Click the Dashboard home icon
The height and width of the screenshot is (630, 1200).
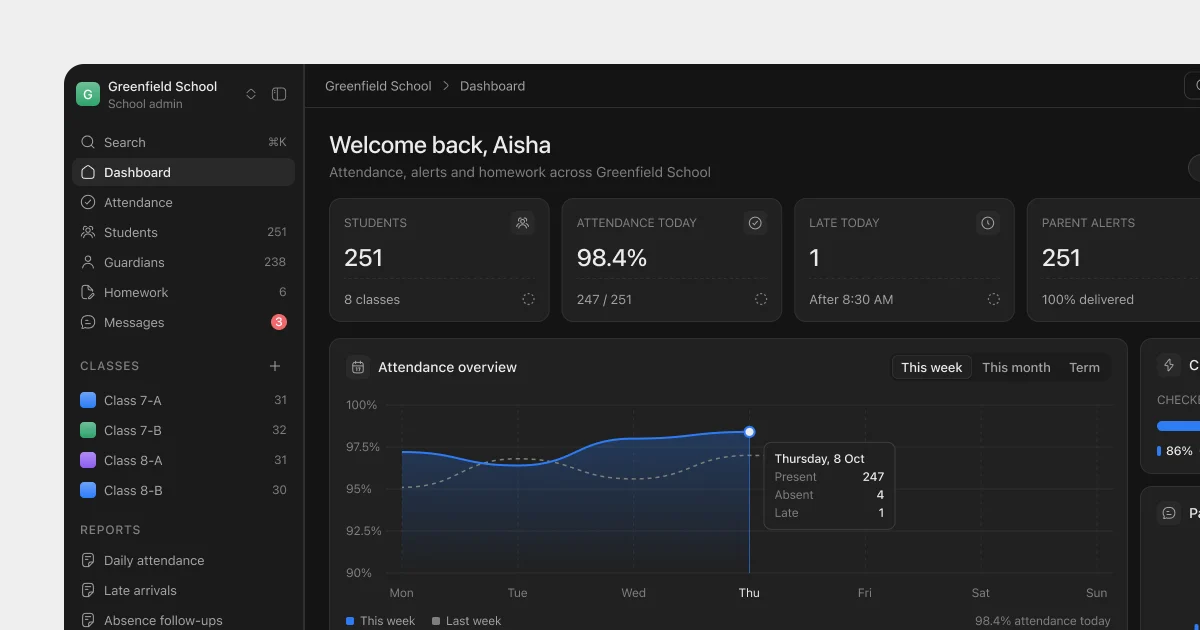pos(88,172)
